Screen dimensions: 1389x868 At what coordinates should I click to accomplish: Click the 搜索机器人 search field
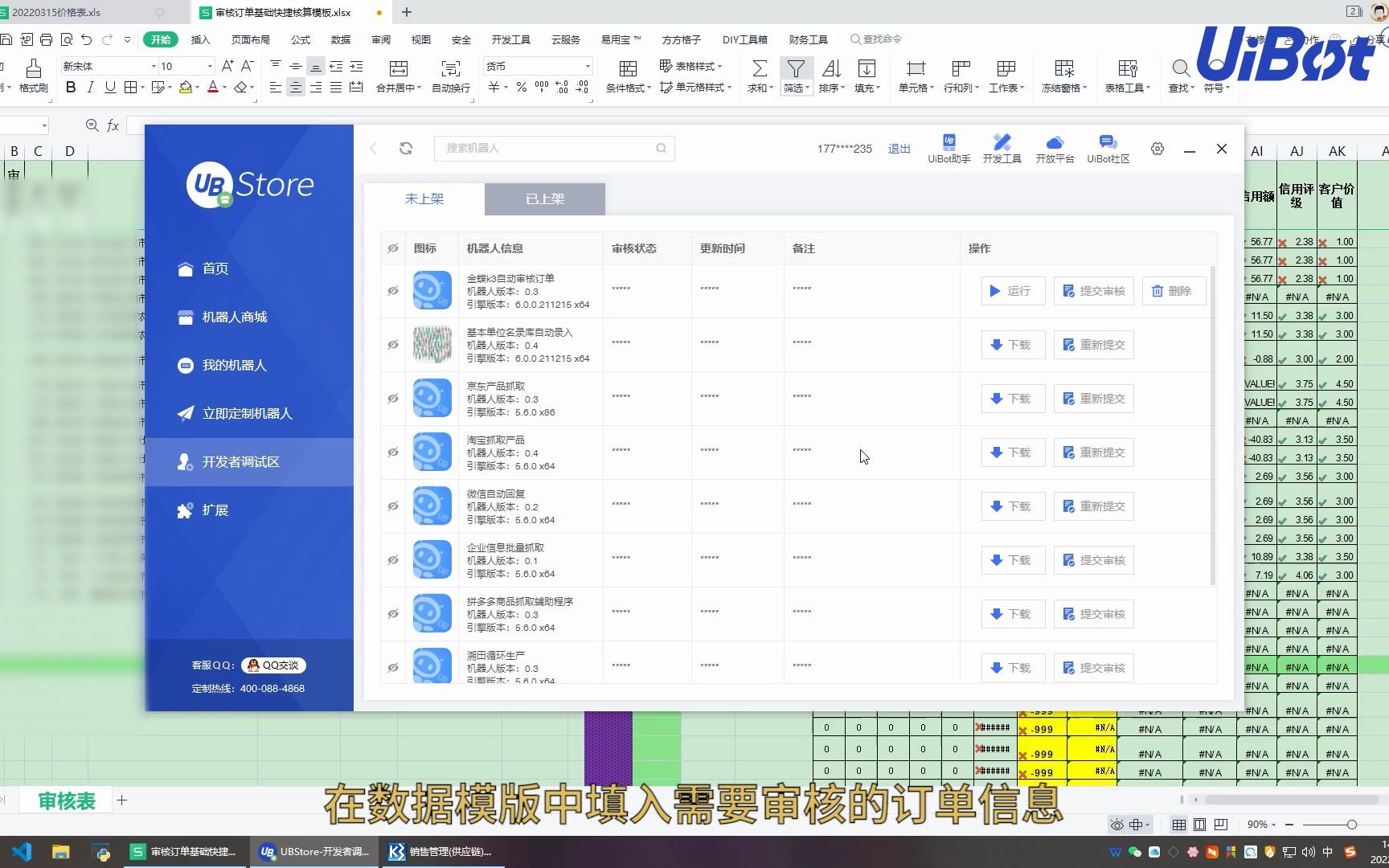555,148
